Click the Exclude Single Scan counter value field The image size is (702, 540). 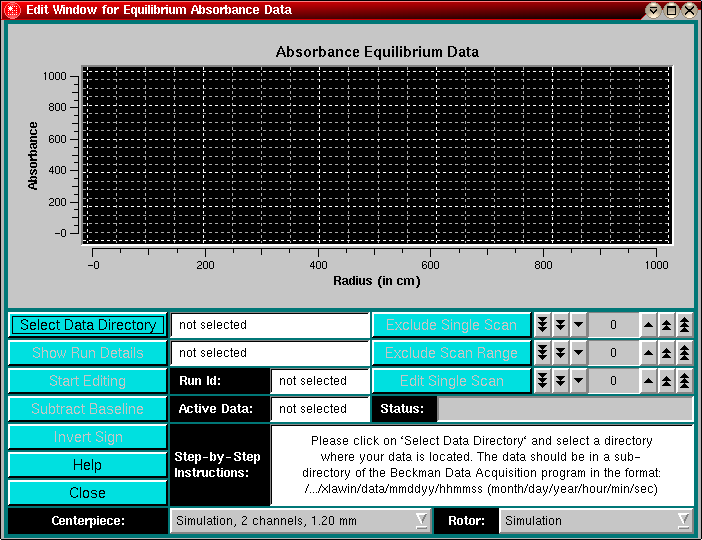pyautogui.click(x=613, y=325)
